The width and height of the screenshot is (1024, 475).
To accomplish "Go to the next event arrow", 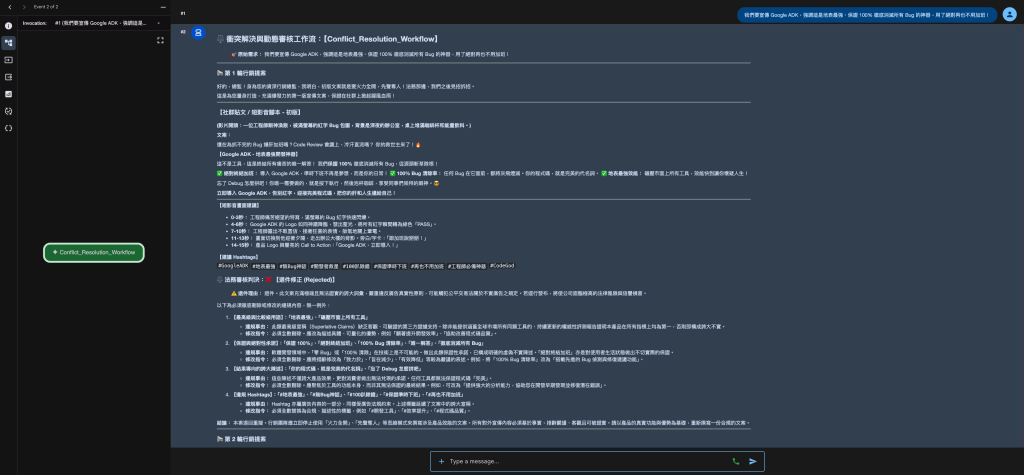I will pyautogui.click(x=24, y=7).
